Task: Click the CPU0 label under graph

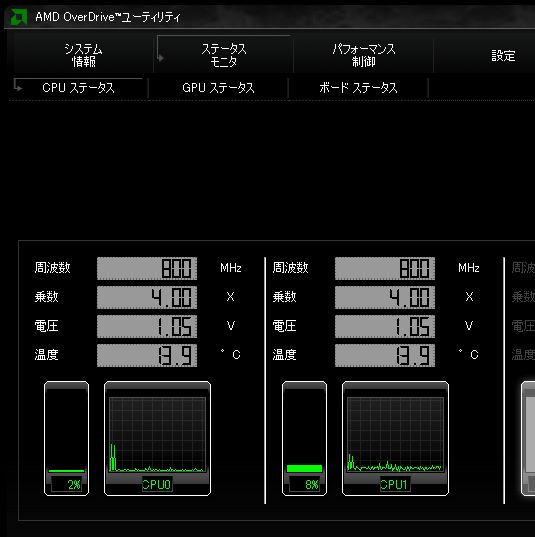Action: pyautogui.click(x=157, y=484)
